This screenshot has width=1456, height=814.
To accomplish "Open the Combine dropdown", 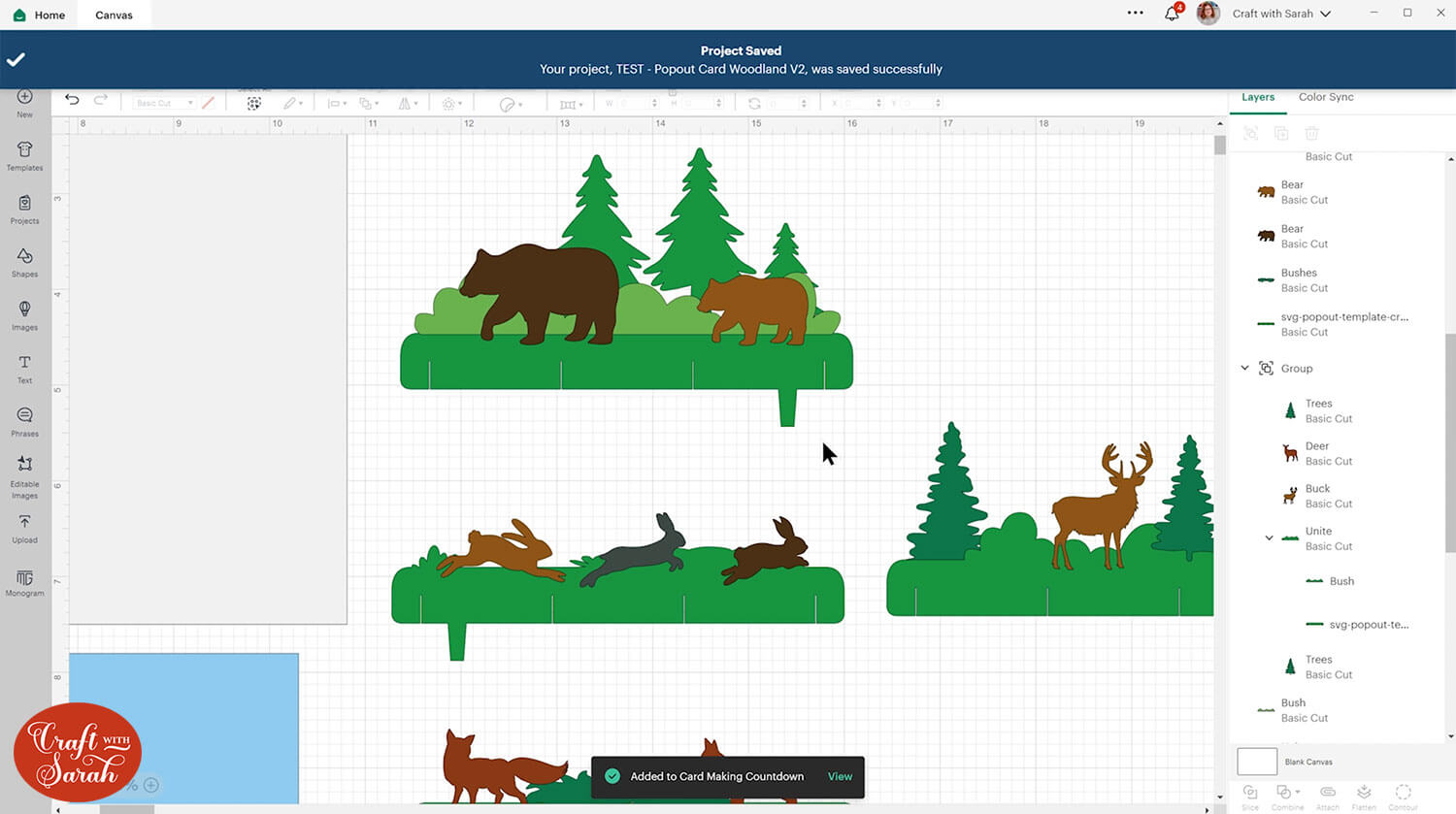I will pyautogui.click(x=1288, y=797).
